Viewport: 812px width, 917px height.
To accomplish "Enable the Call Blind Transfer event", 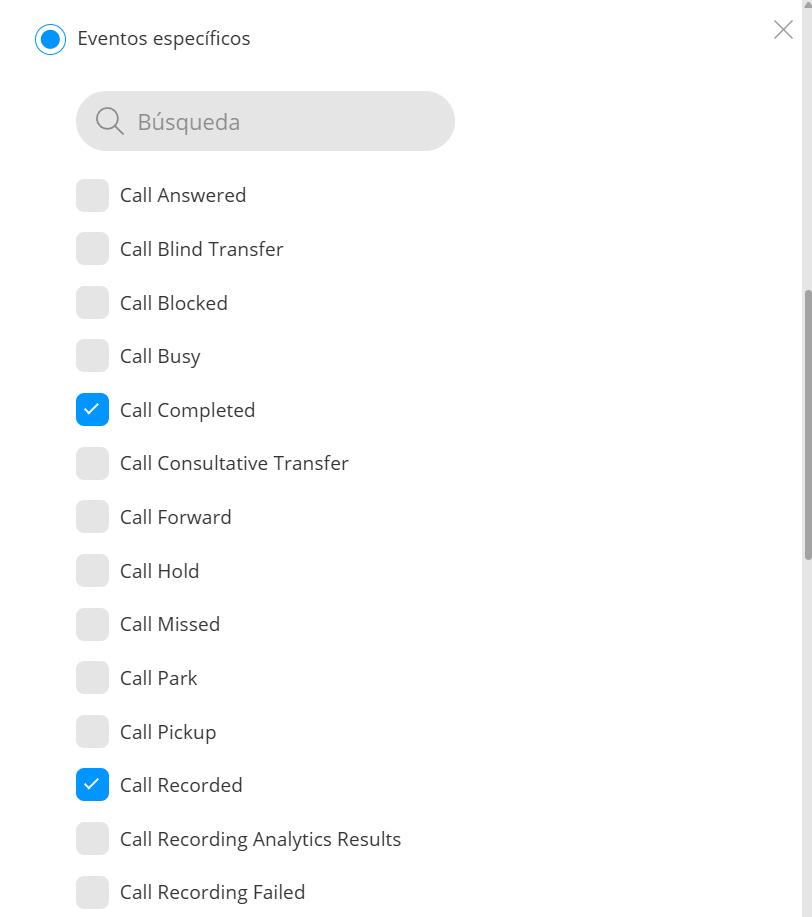I will click(x=92, y=249).
